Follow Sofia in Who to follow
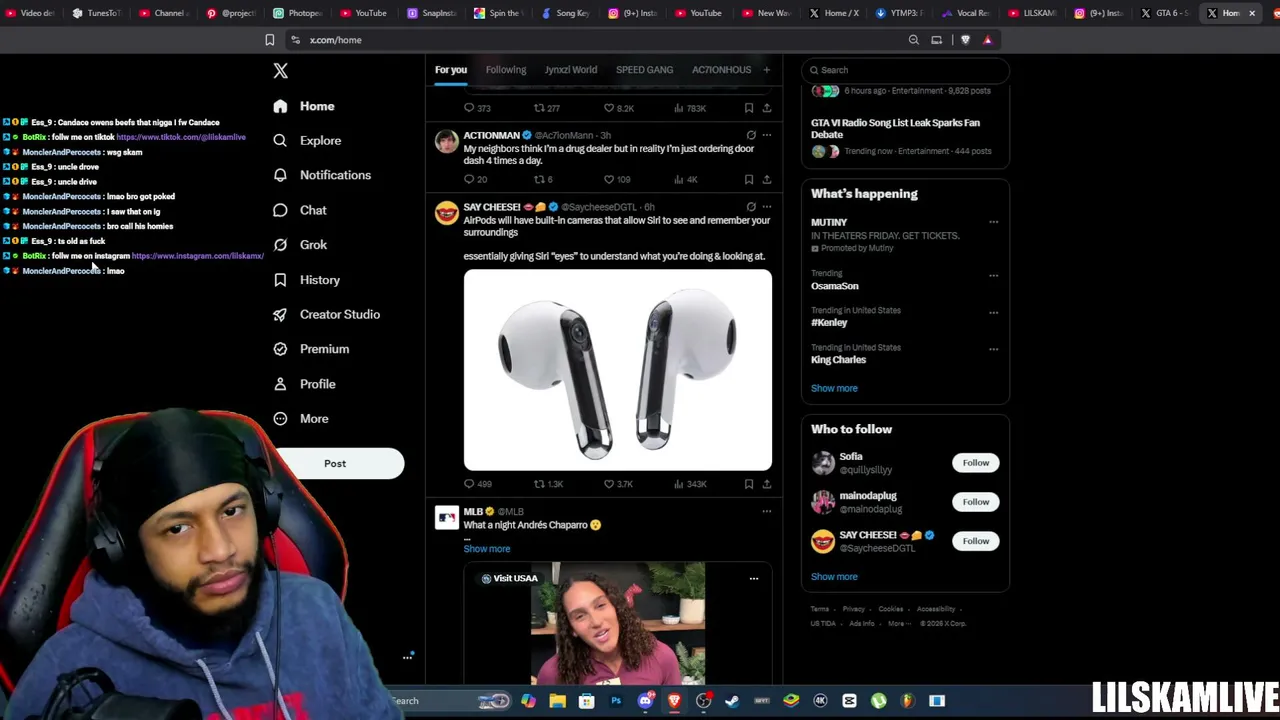The image size is (1280, 720). coord(976,463)
